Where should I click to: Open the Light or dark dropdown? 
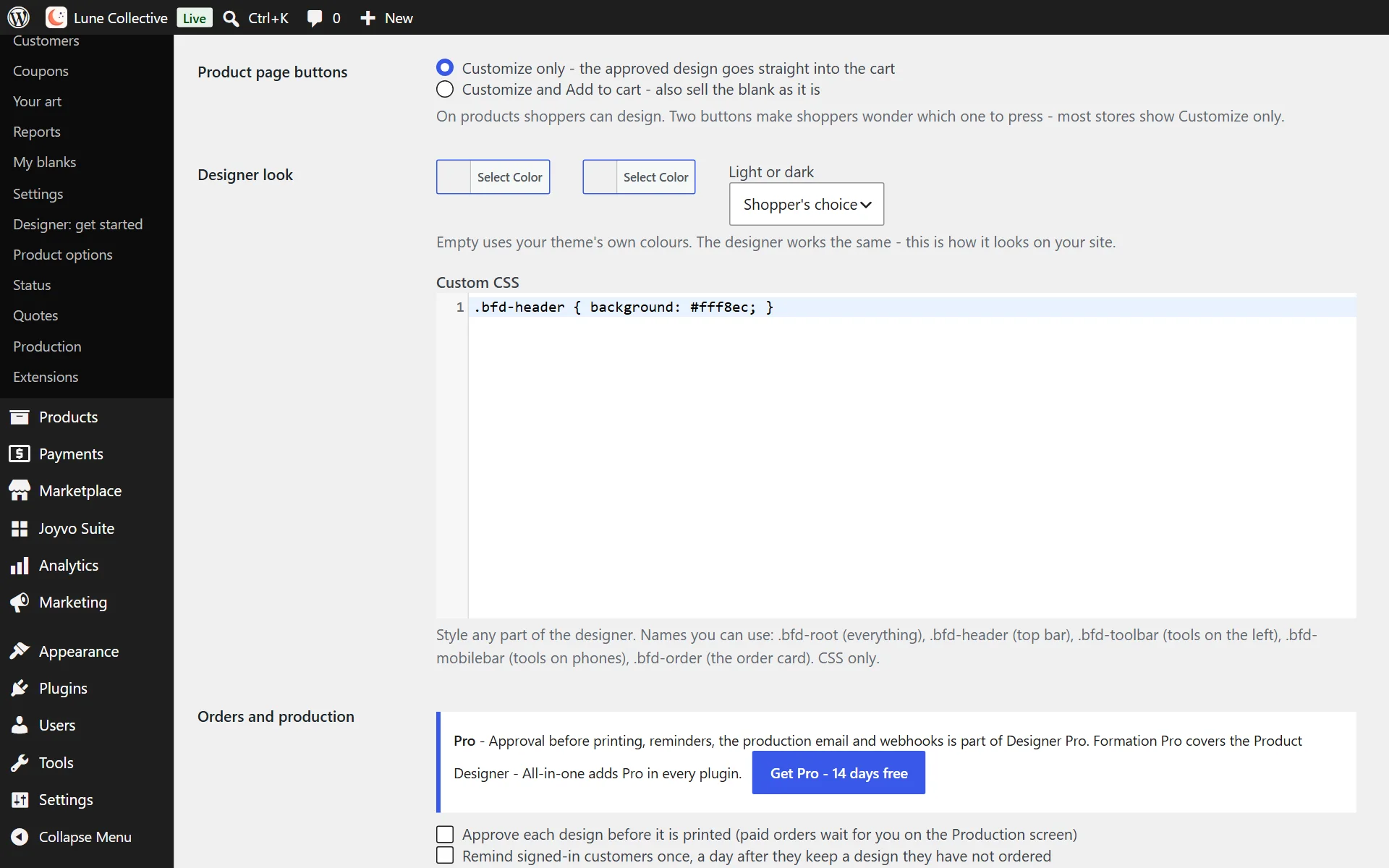coord(806,204)
